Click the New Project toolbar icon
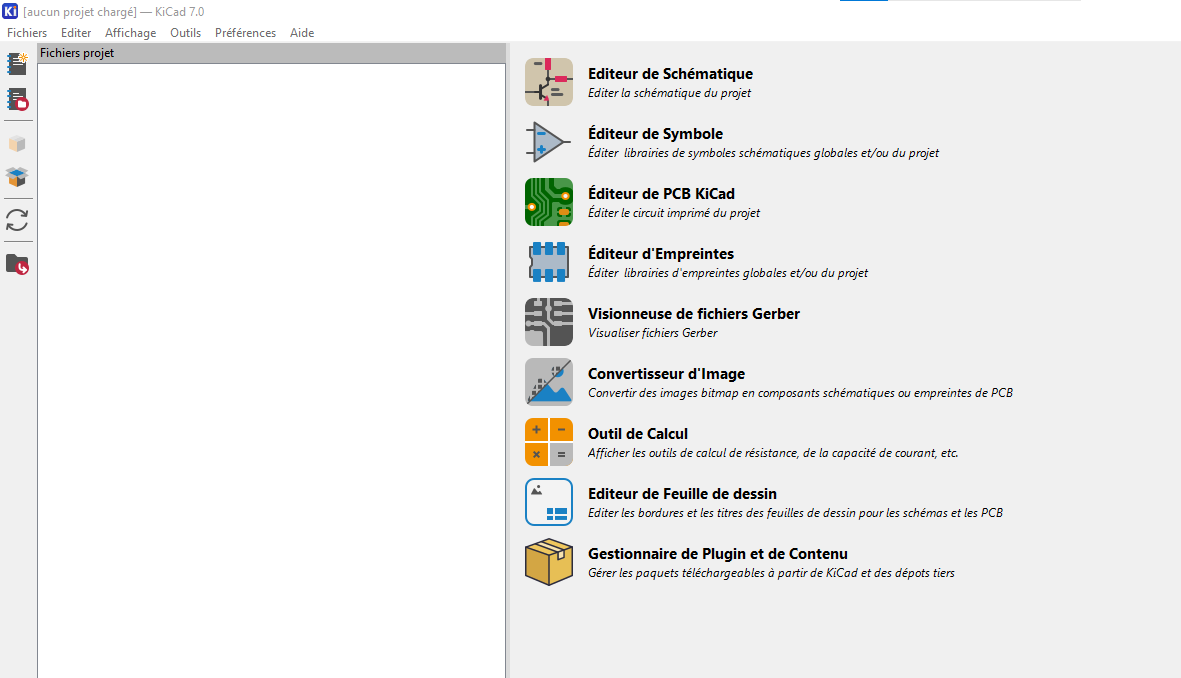 point(17,64)
